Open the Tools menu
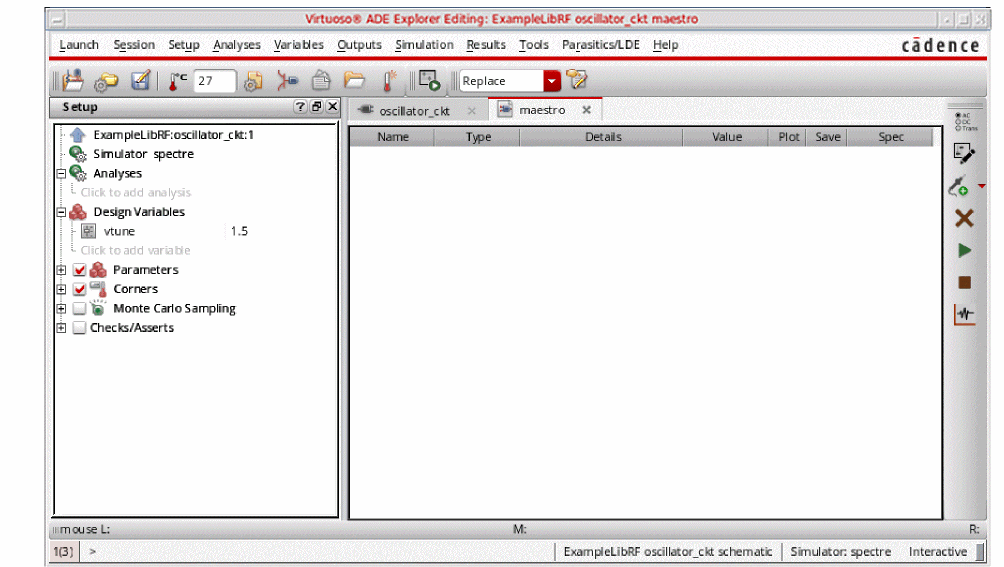 point(533,45)
